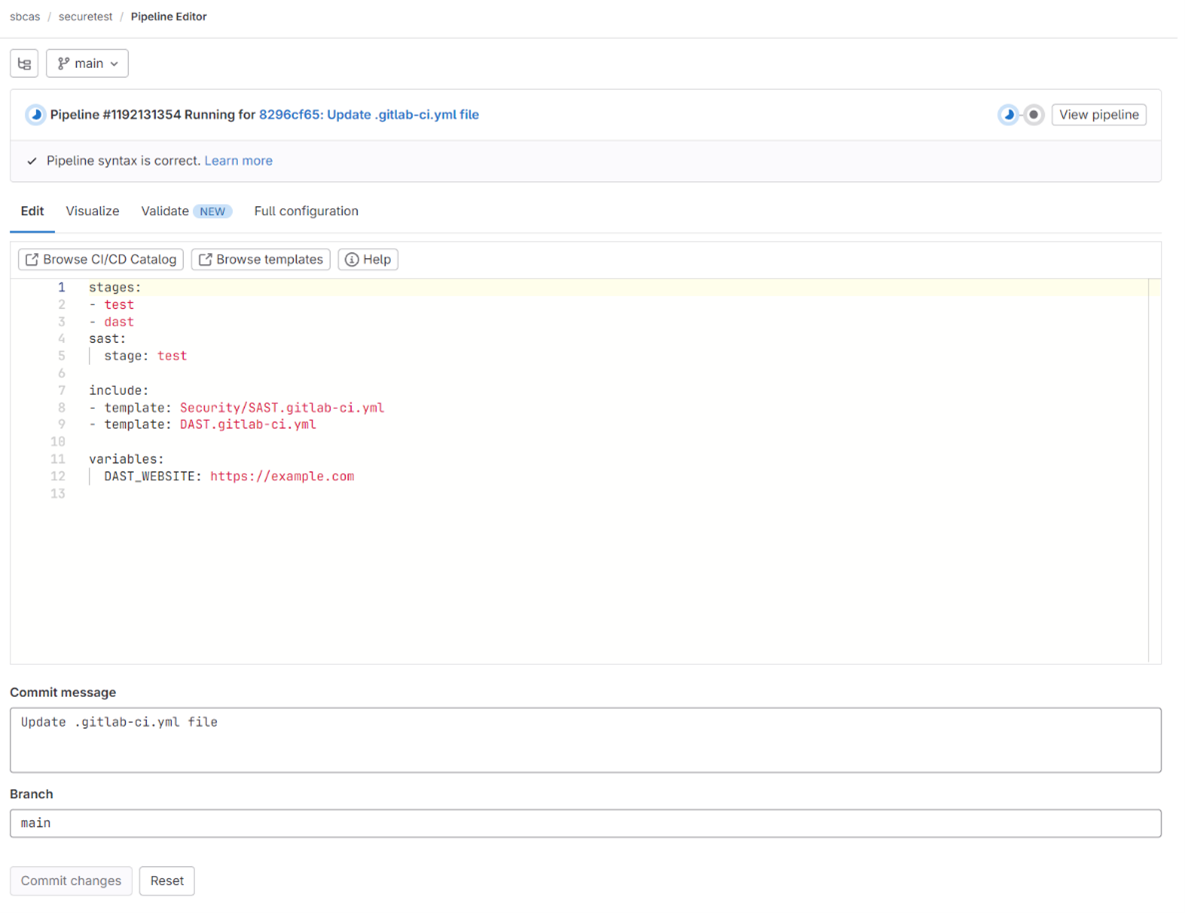Open the Full configuration tab
Image resolution: width=1185 pixels, height=913 pixels.
coord(306,212)
